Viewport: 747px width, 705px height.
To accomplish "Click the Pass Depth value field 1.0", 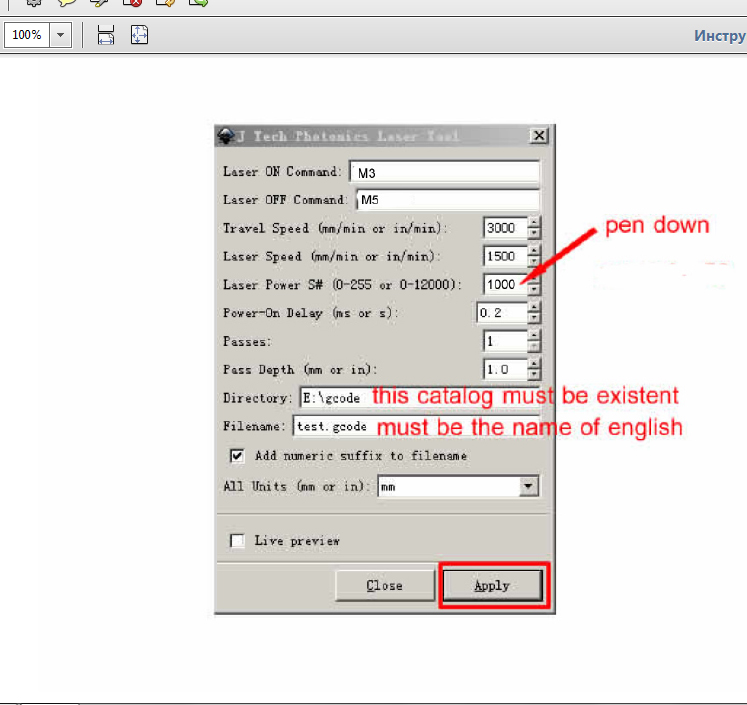I will pos(505,369).
